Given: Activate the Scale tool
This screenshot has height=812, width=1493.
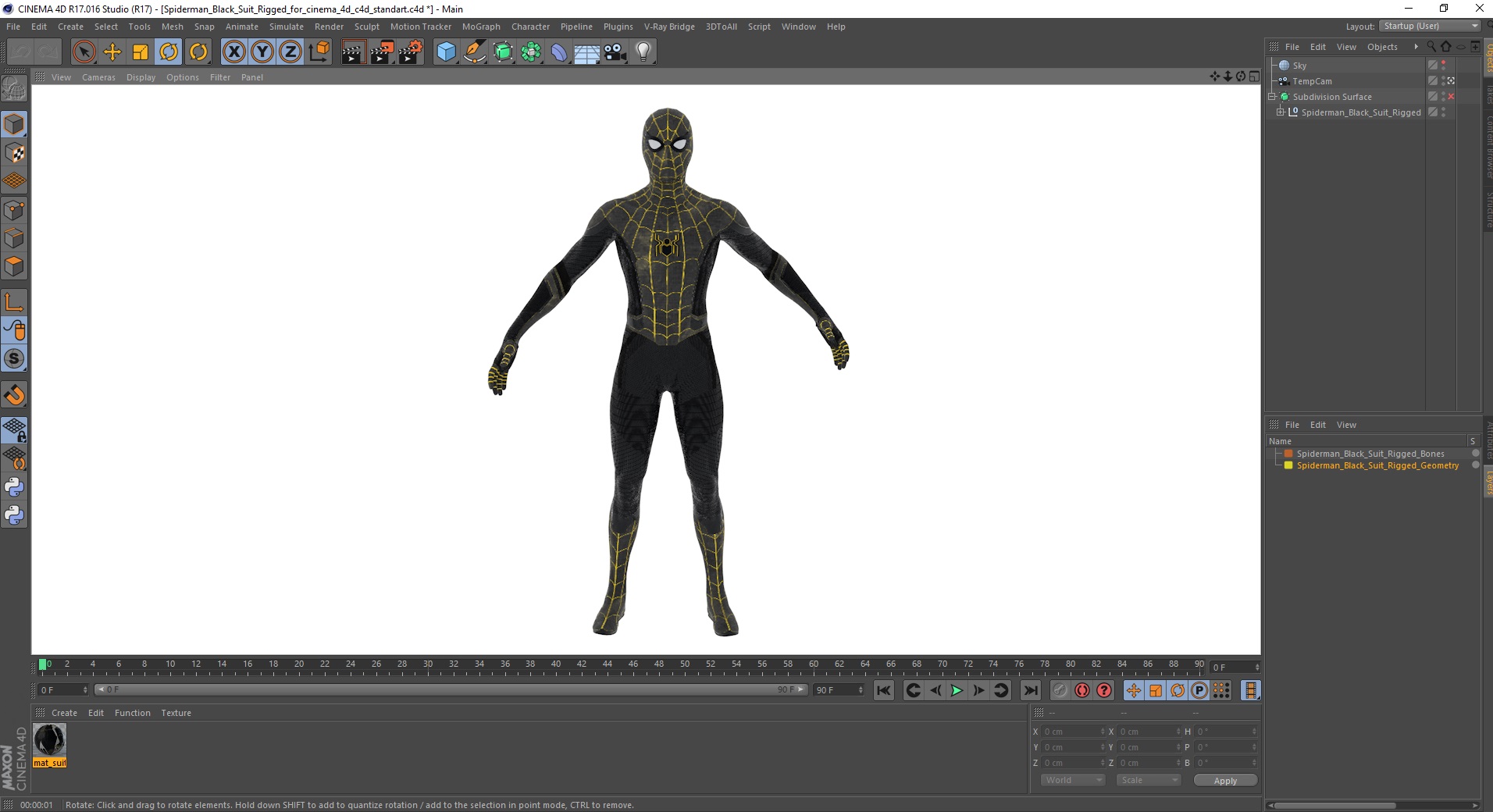Looking at the screenshot, I should (x=141, y=52).
